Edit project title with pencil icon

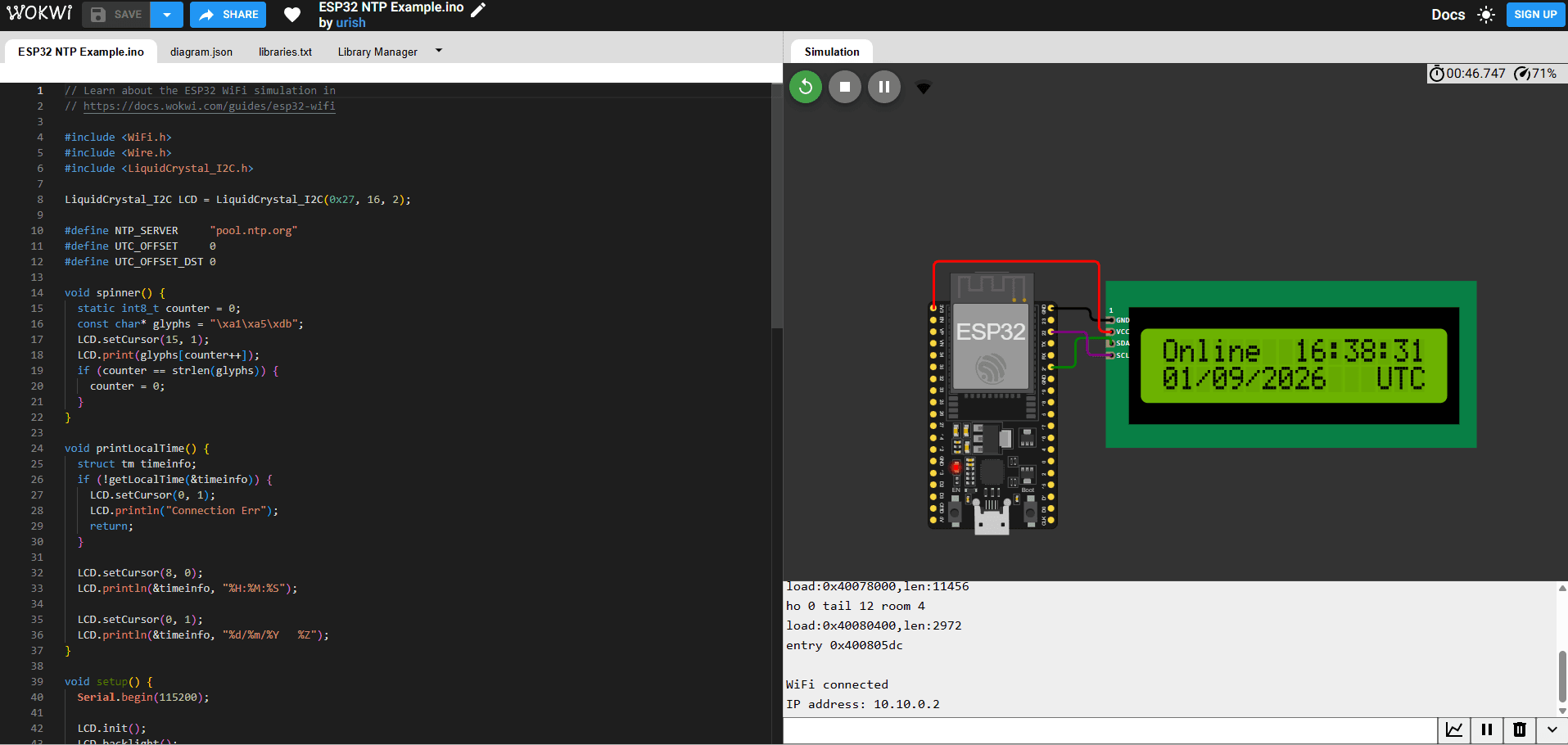pyautogui.click(x=478, y=9)
